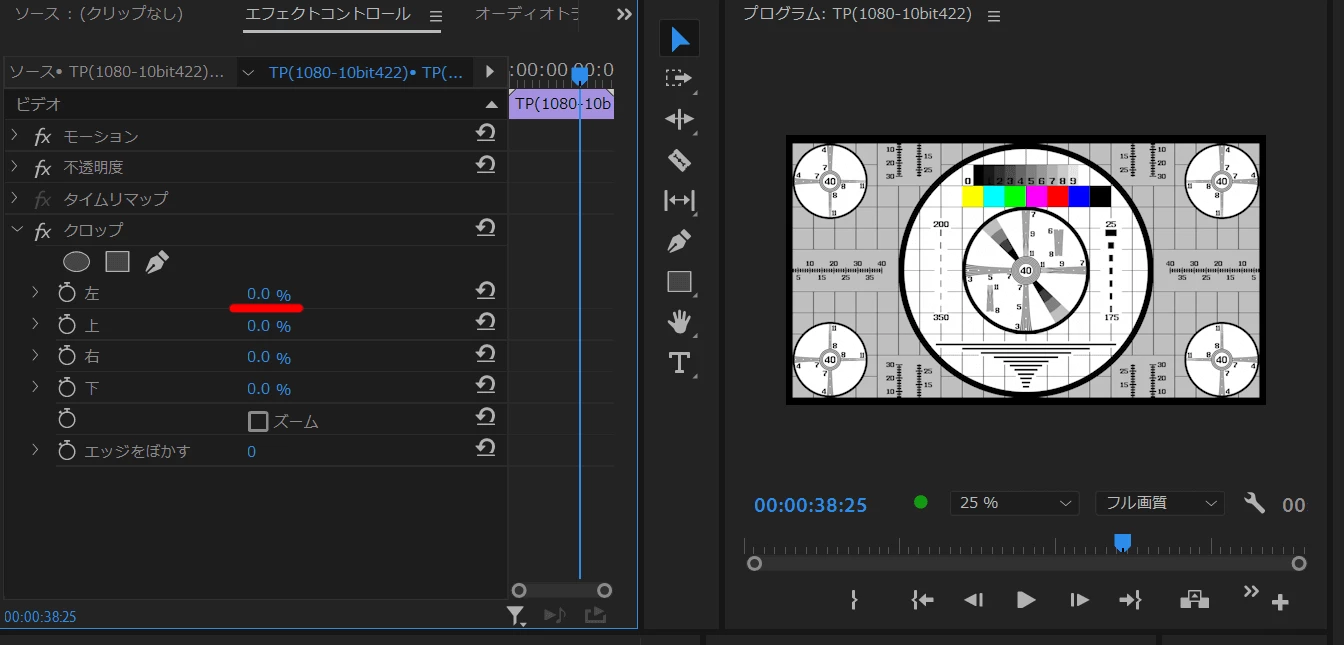Viewport: 1344px width, 645px height.
Task: Open the effect controls filter funnel
Action: (515, 616)
